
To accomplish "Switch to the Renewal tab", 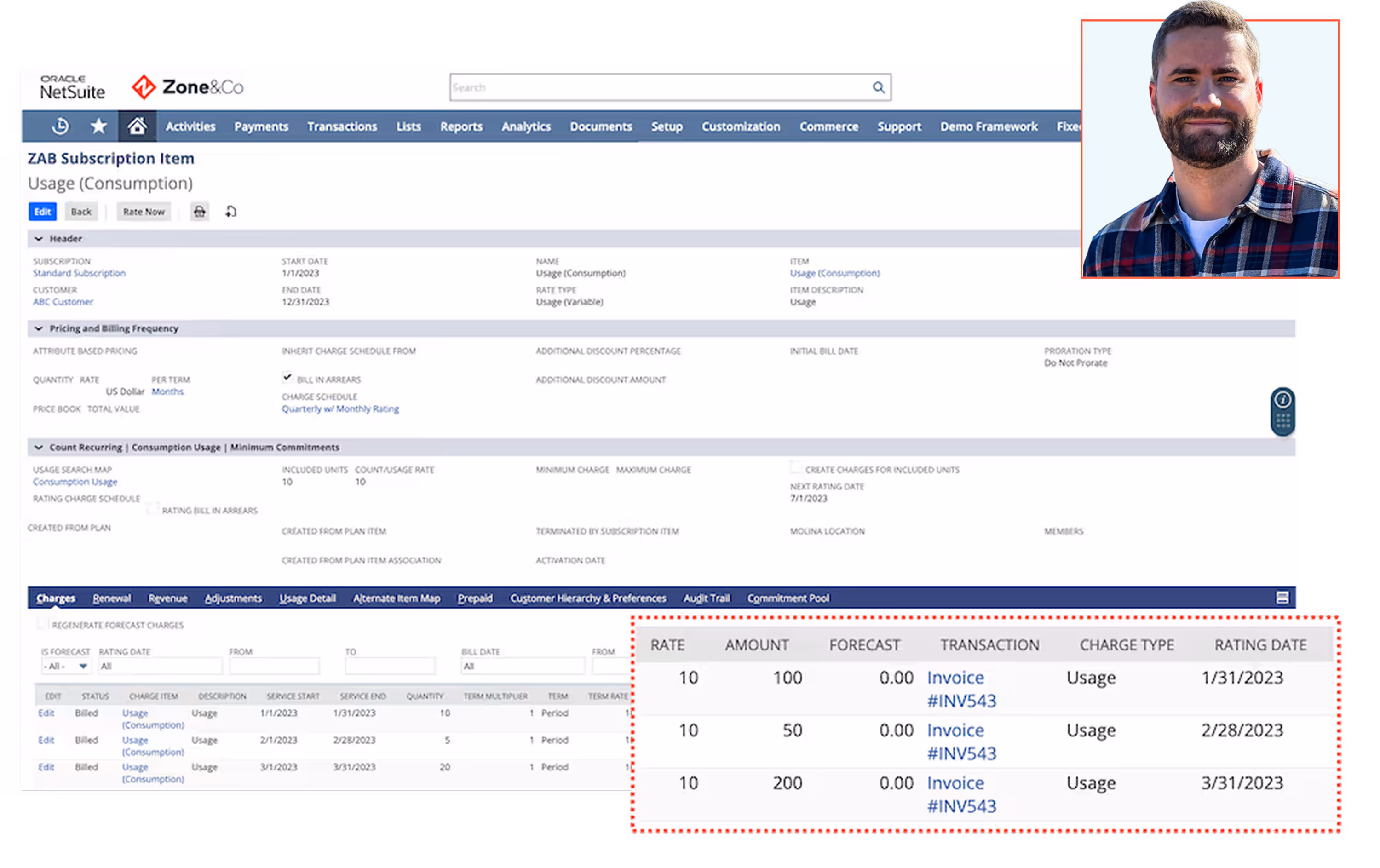I will (111, 598).
